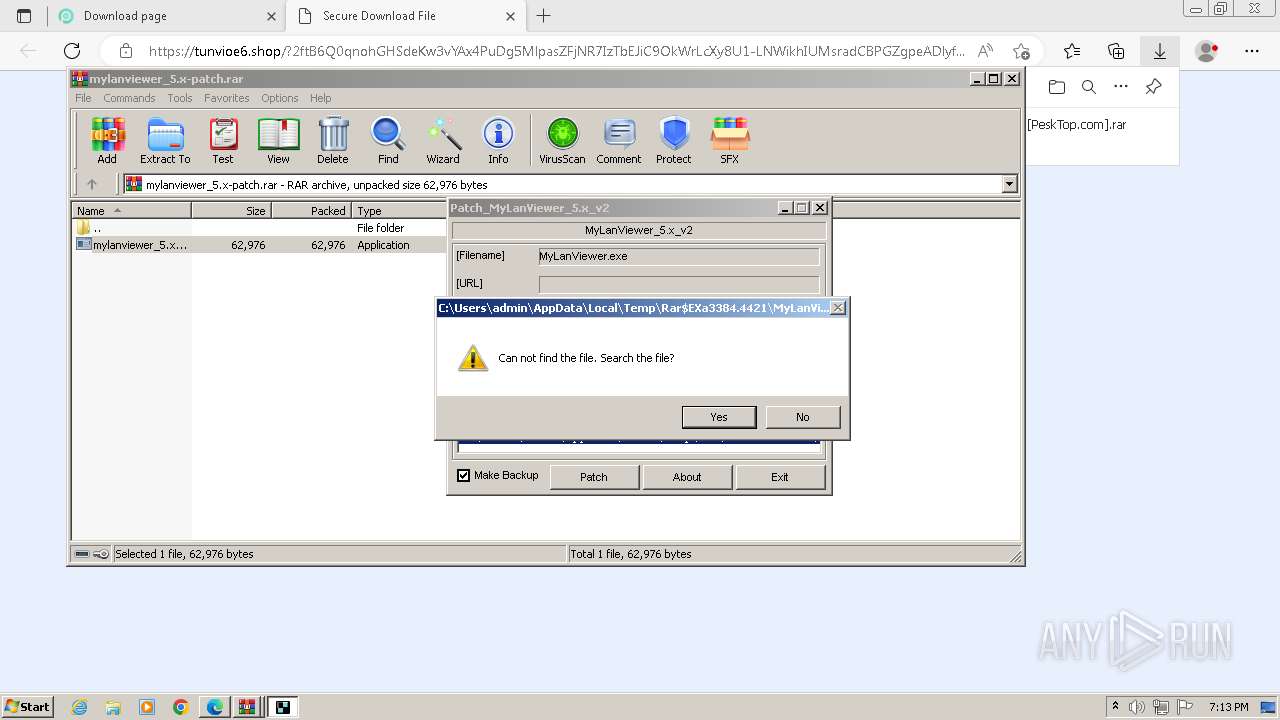Open a new browser tab
This screenshot has height=720, width=1280.
(x=544, y=16)
